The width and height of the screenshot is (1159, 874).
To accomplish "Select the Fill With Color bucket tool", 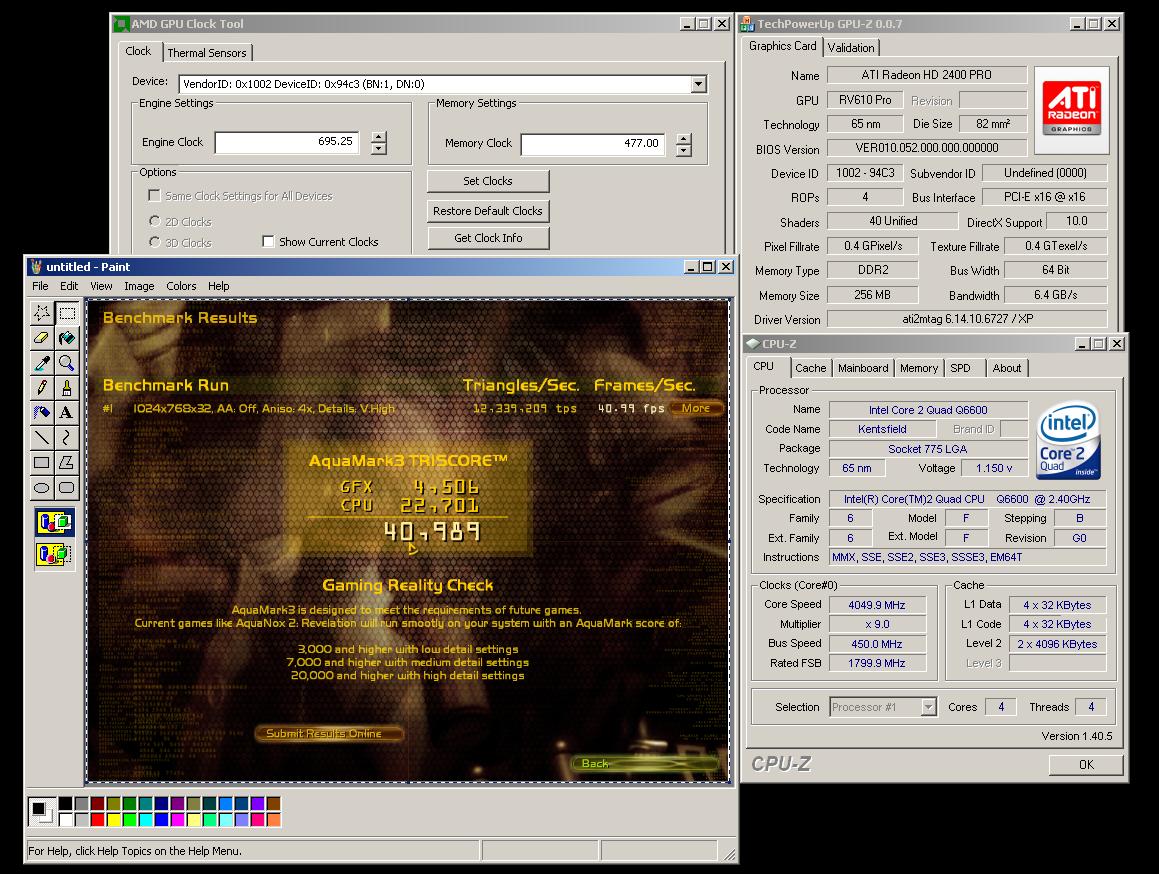I will pos(67,338).
